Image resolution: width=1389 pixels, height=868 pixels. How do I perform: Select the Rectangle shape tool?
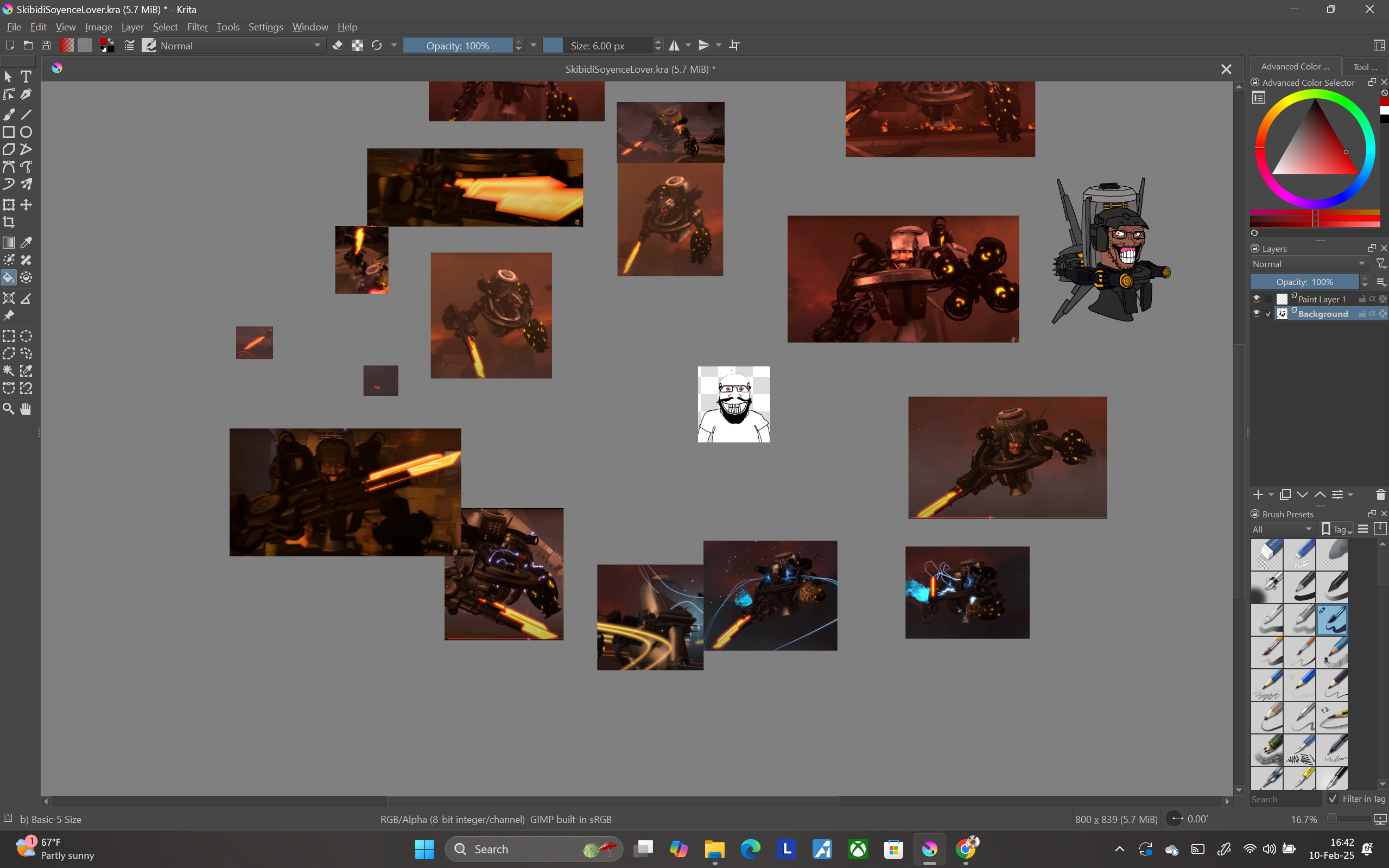9,132
